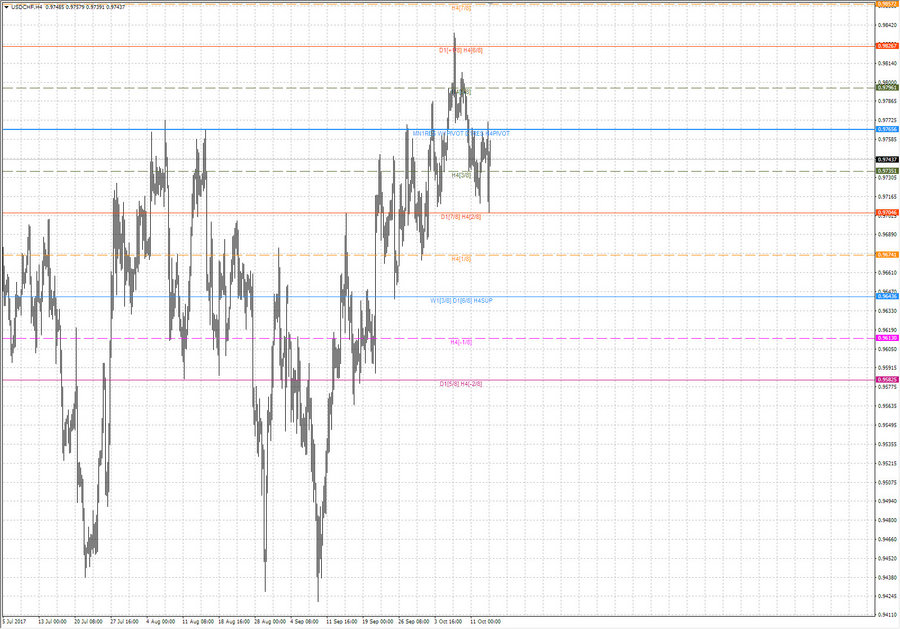900x629 pixels.
Task: Click the 26 Sep 08:00 date label
Action: 414,622
